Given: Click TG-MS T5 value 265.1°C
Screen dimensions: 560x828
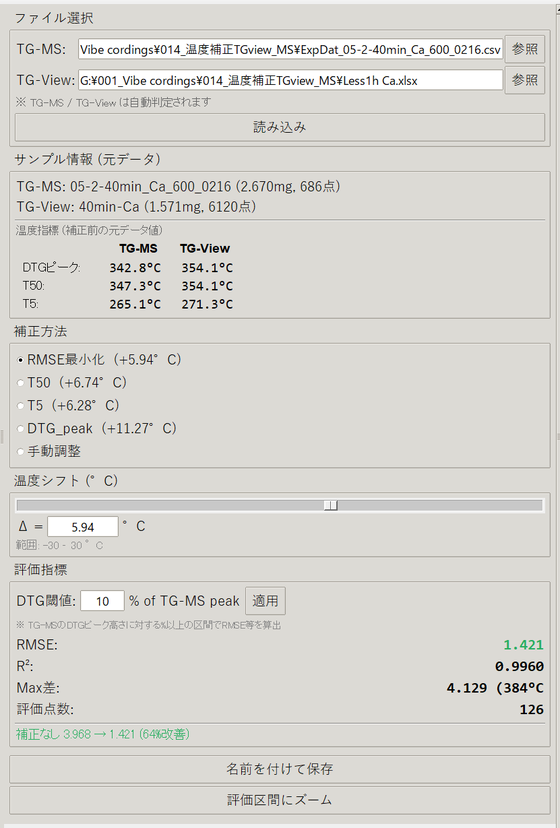Looking at the screenshot, I should click(x=135, y=304).
